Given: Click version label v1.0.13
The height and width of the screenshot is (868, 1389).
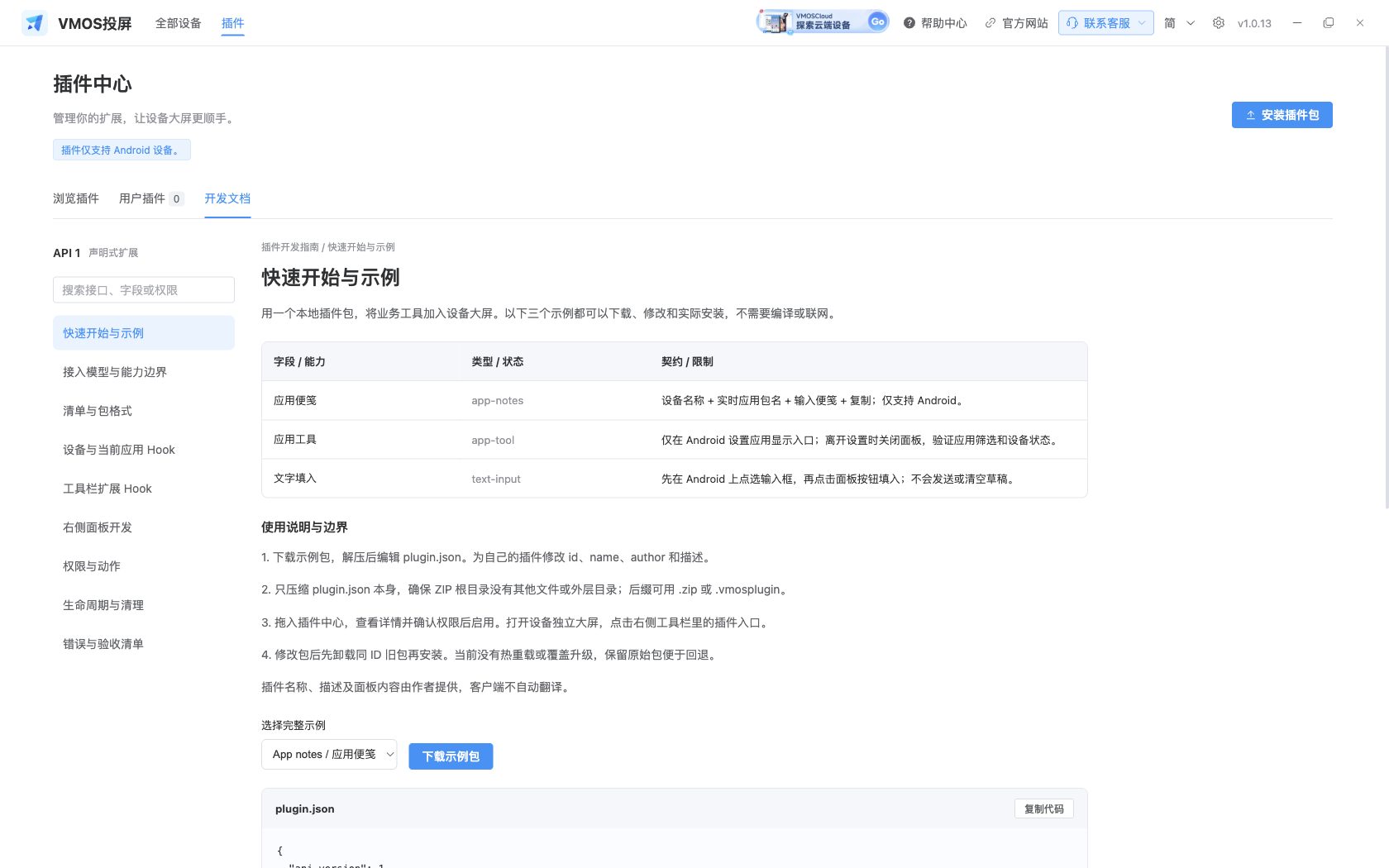Looking at the screenshot, I should pos(1254,23).
